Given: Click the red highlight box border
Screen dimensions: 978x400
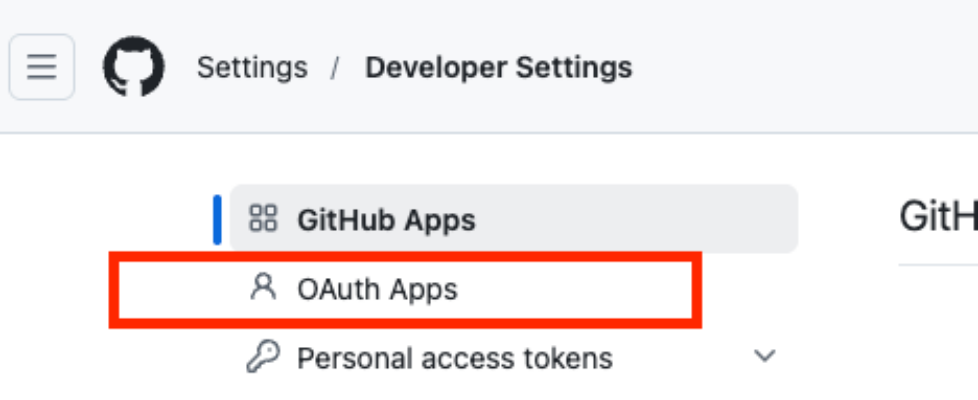Looking at the screenshot, I should click(x=400, y=257).
